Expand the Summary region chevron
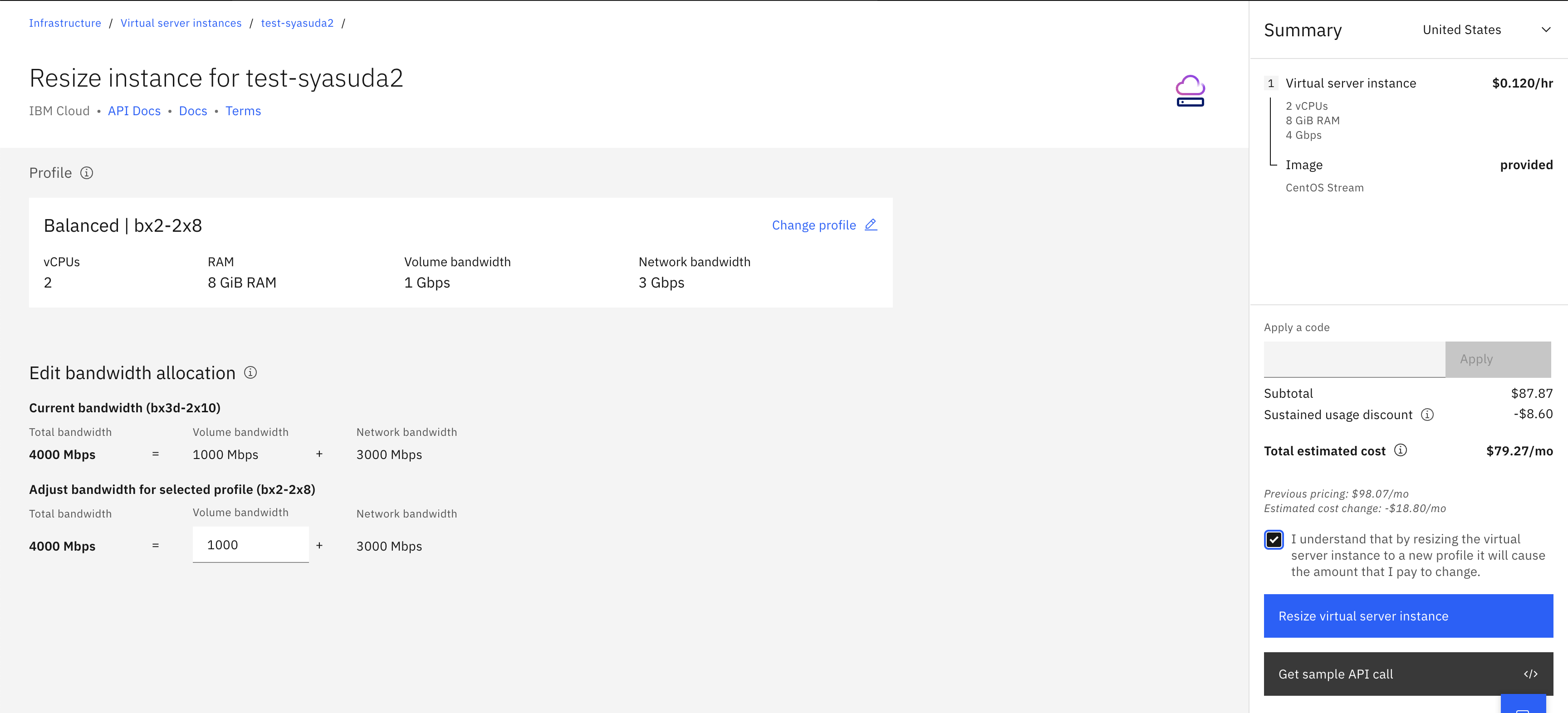1568x713 pixels. tap(1545, 30)
